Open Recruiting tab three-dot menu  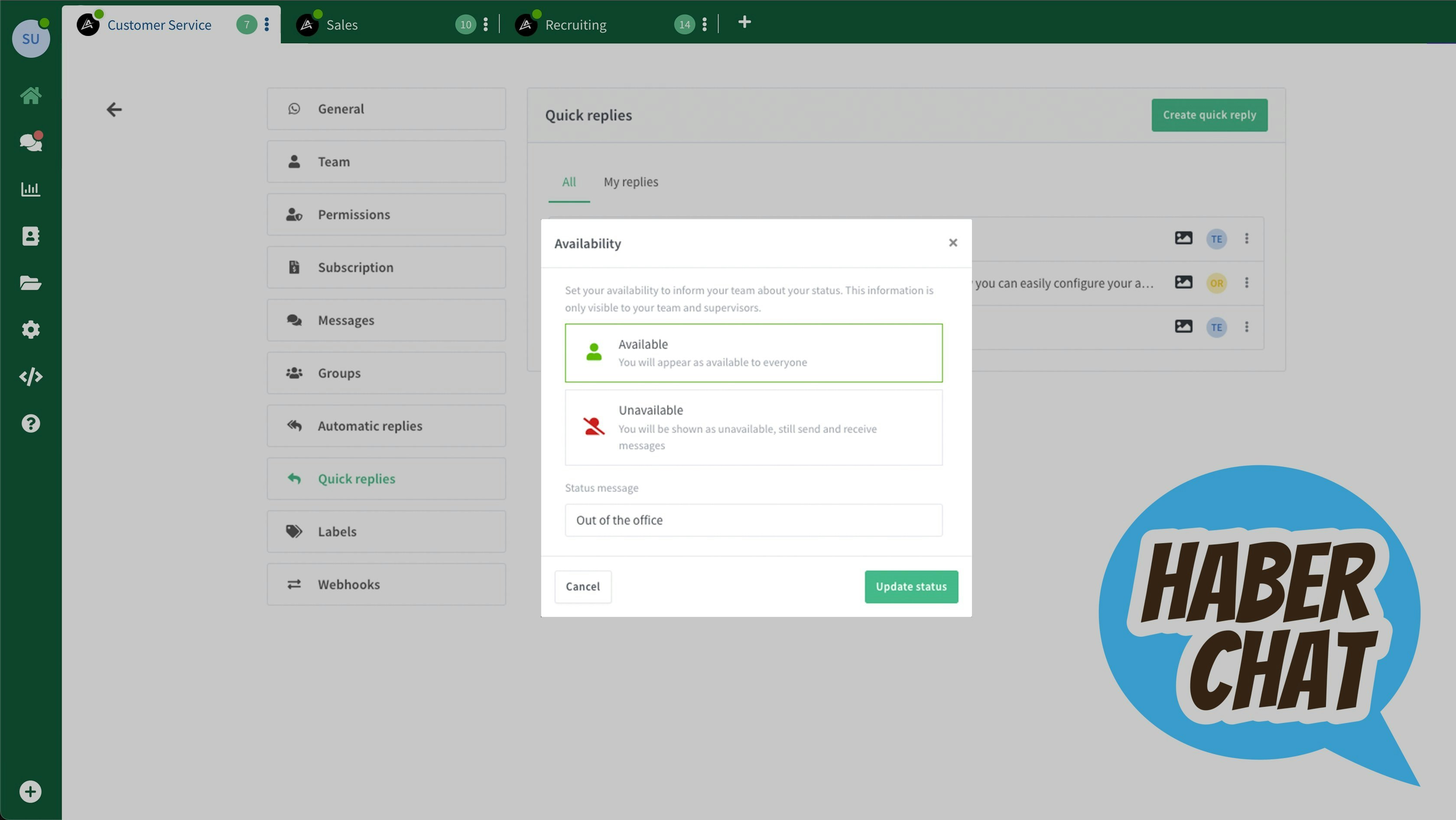[704, 24]
